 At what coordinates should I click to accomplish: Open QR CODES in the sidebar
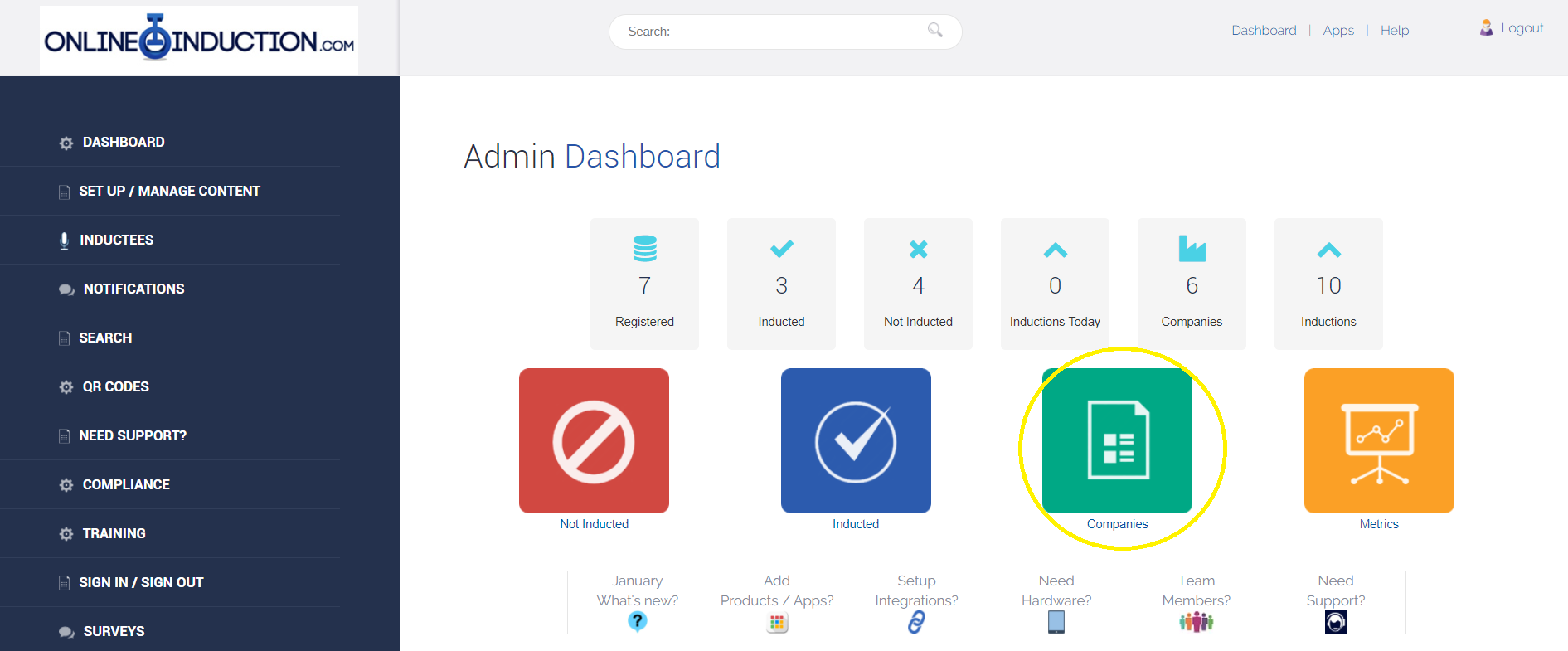(115, 386)
